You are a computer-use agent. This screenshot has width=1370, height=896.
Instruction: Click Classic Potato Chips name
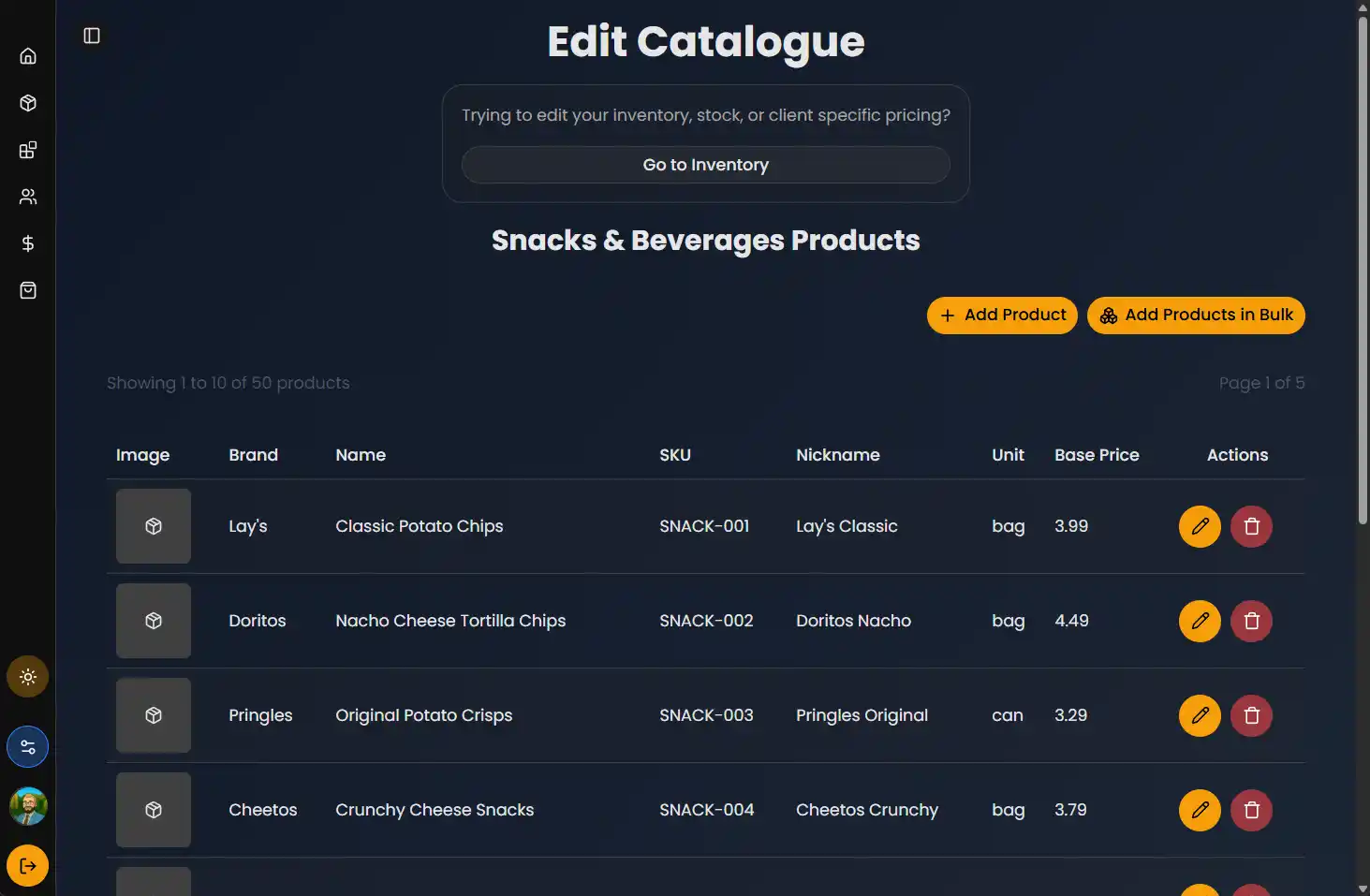click(x=420, y=526)
